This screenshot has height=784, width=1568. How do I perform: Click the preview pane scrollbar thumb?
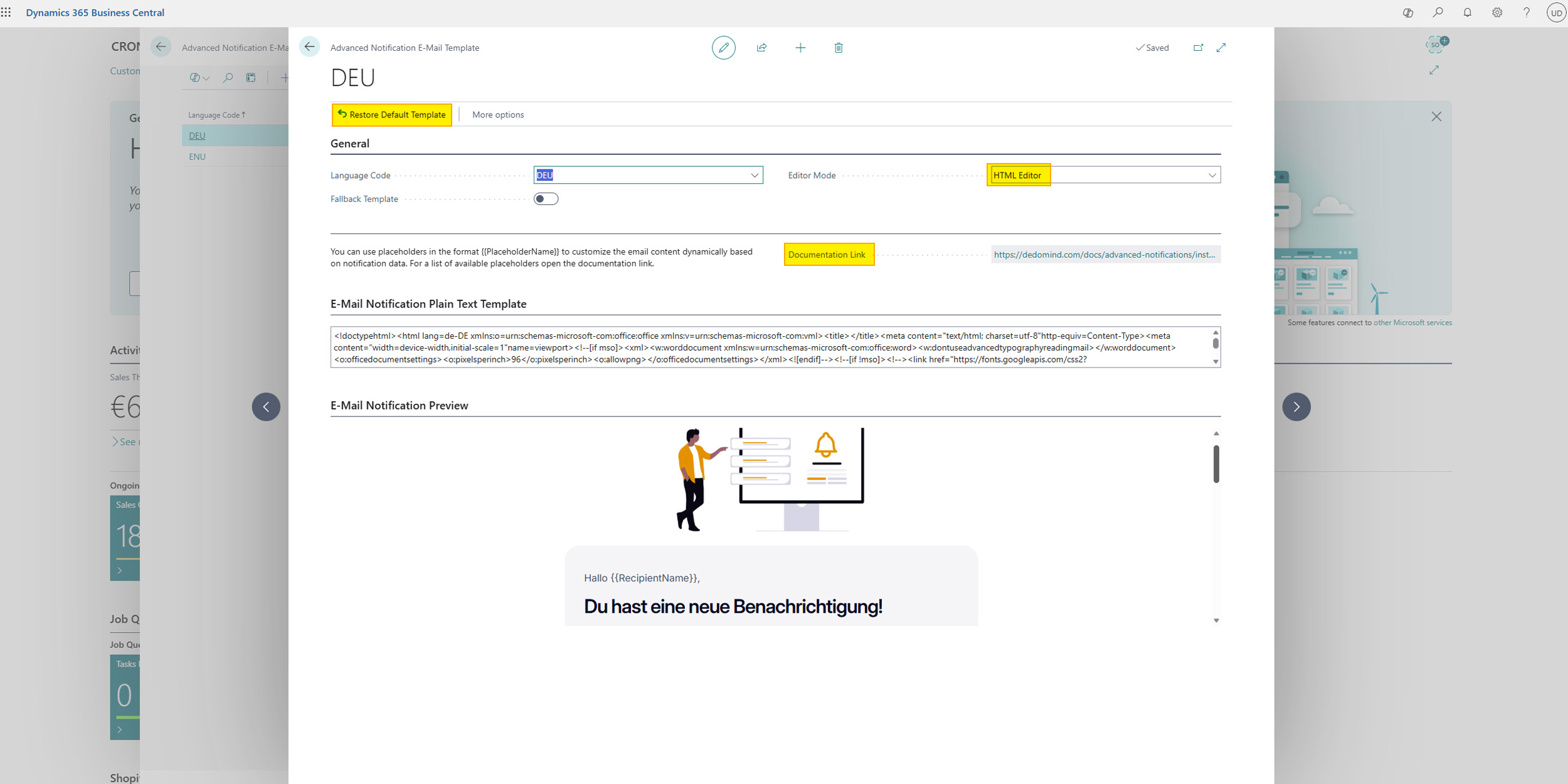click(x=1216, y=464)
